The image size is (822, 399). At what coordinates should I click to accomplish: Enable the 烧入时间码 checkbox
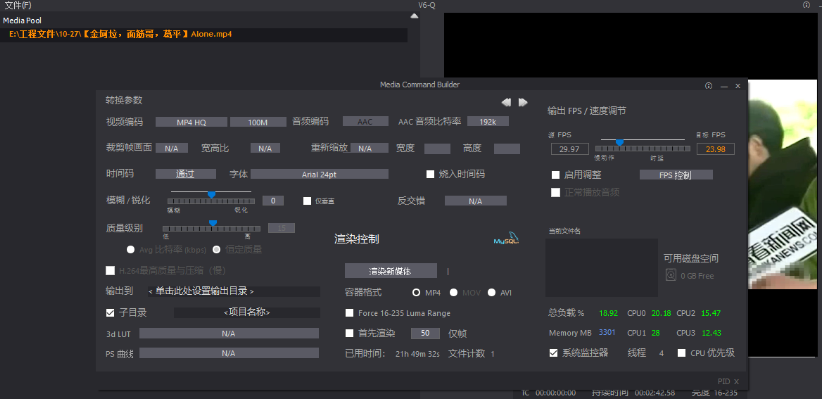pos(430,174)
